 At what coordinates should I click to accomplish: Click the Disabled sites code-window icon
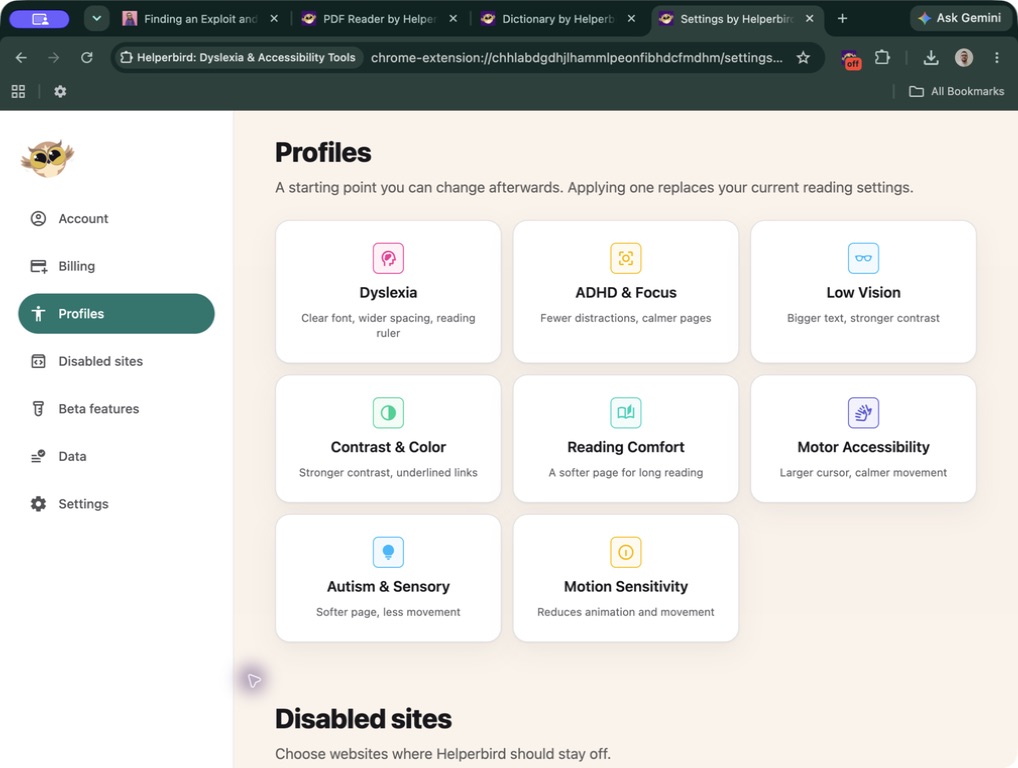[38, 361]
